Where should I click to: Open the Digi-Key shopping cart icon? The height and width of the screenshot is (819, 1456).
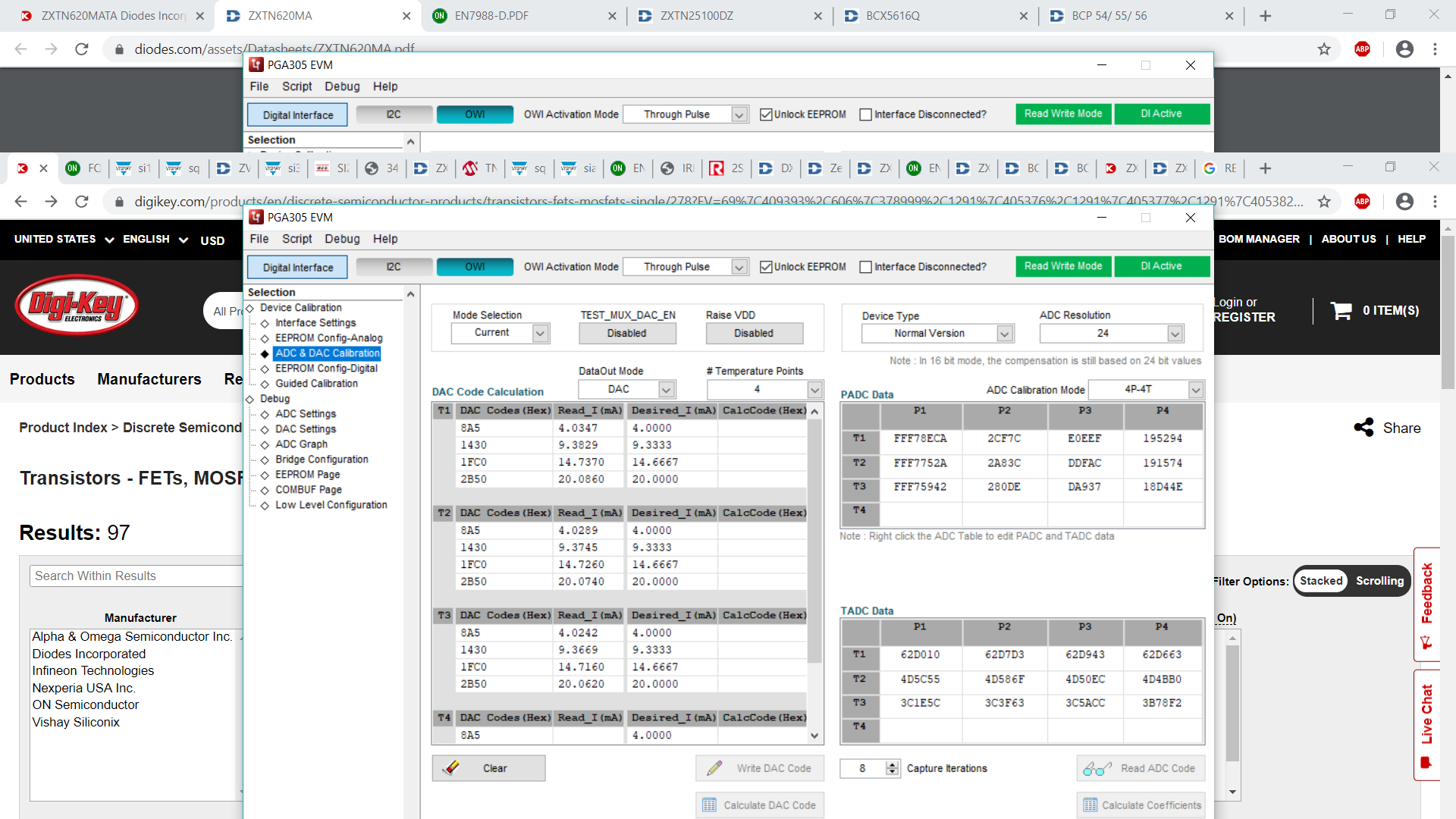(1341, 310)
